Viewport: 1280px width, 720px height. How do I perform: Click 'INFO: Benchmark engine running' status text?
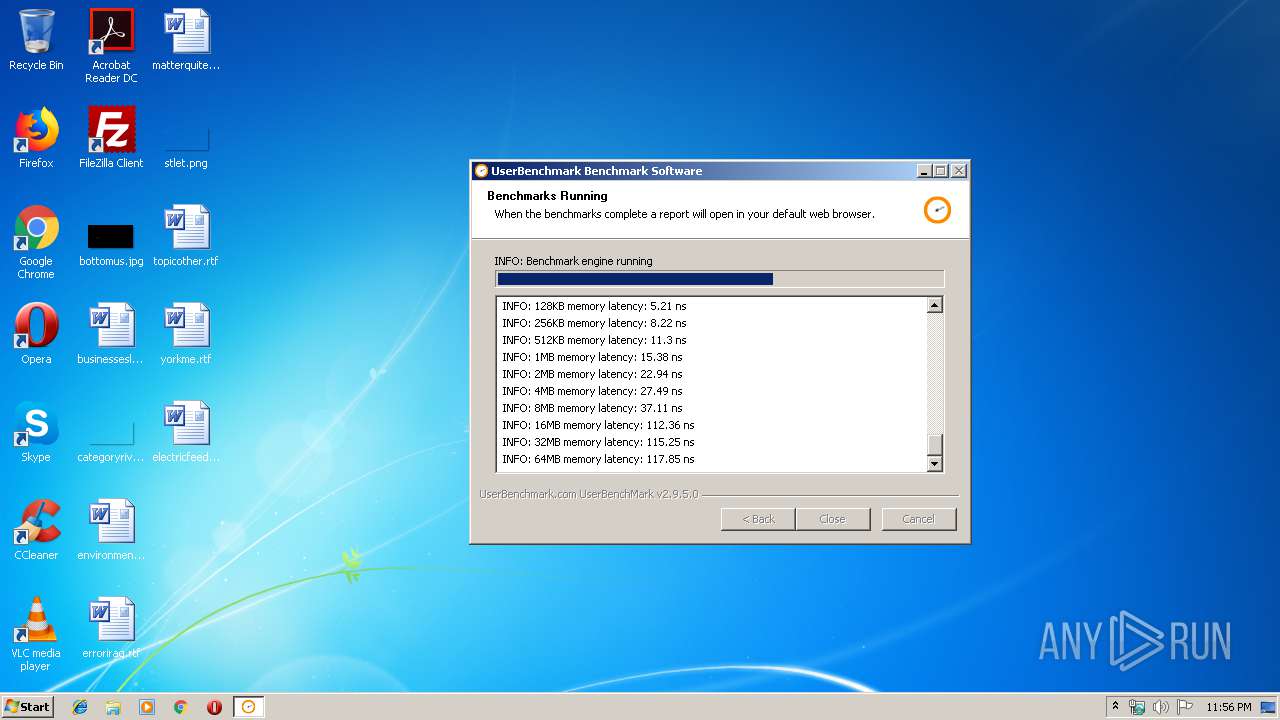(573, 261)
